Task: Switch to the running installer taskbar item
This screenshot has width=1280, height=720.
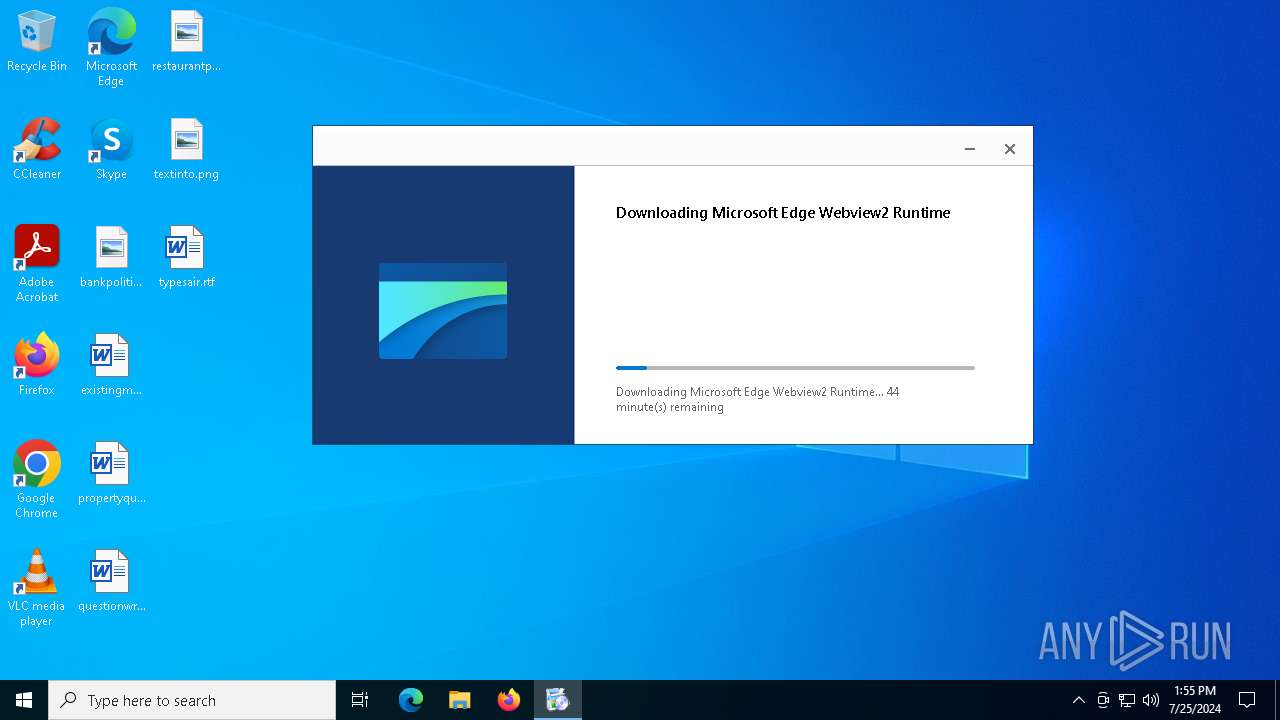Action: [557, 700]
